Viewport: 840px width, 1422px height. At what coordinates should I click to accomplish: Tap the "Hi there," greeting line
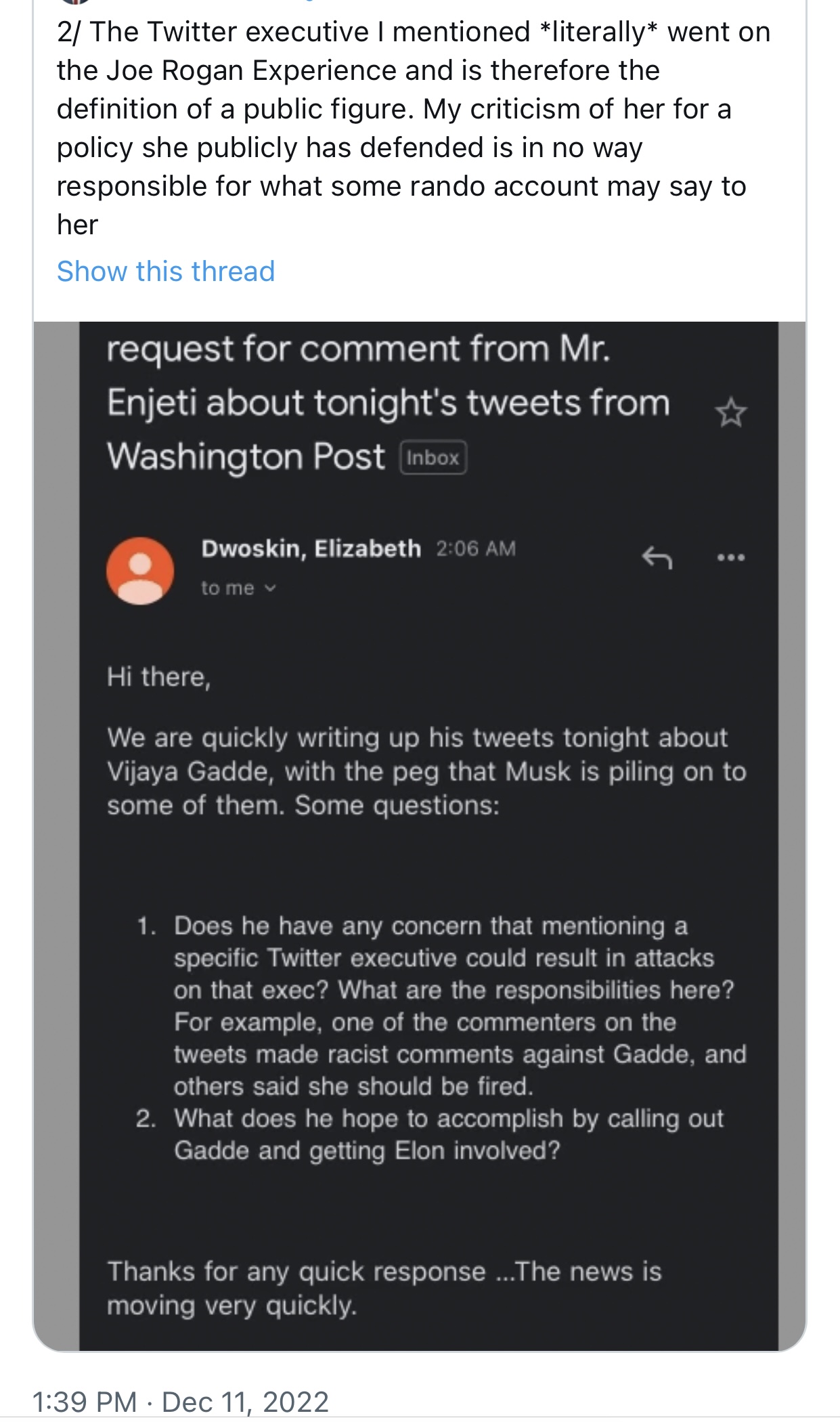tap(159, 677)
